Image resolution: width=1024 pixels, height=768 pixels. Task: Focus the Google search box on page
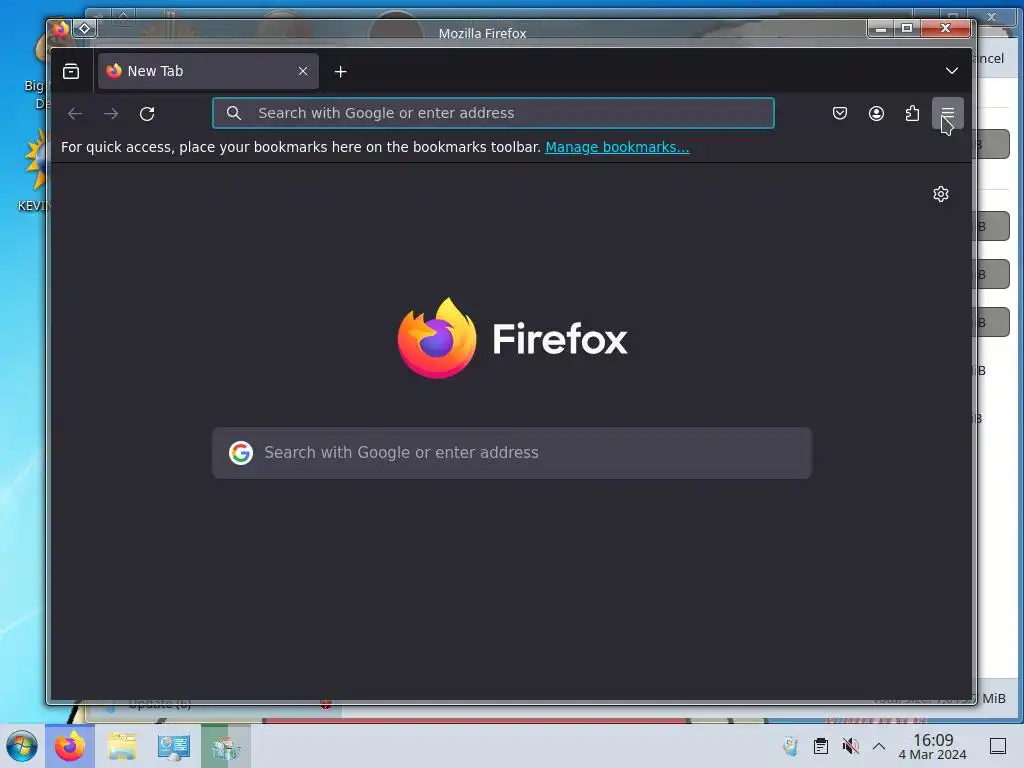click(512, 453)
